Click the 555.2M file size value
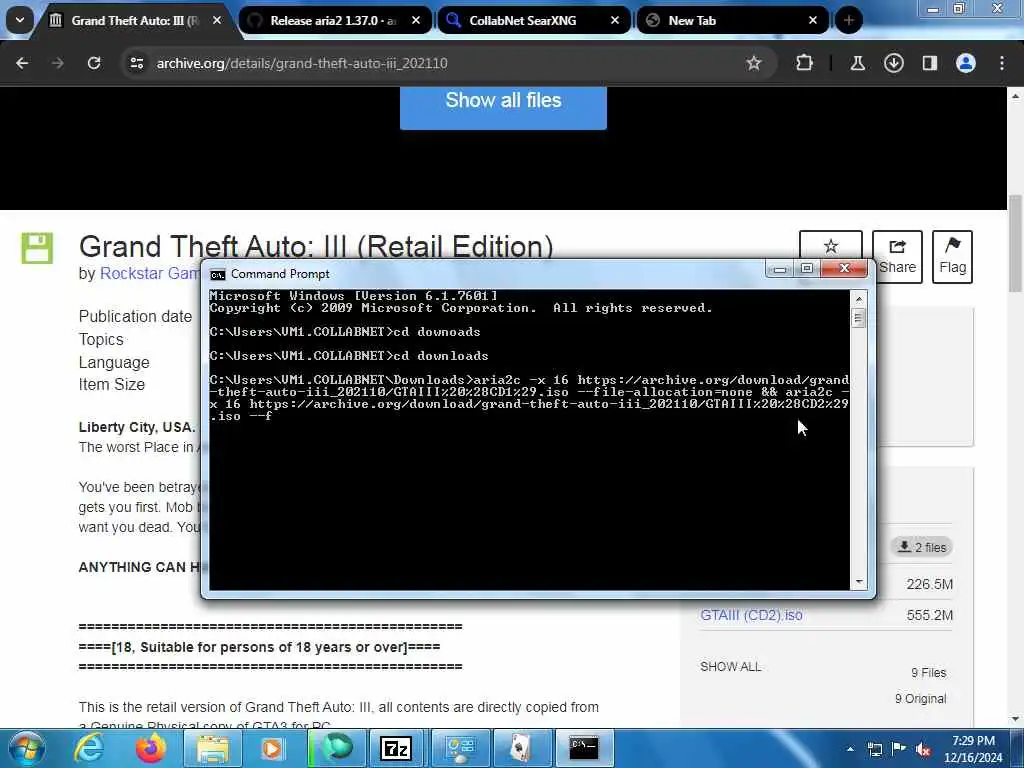 click(x=929, y=615)
